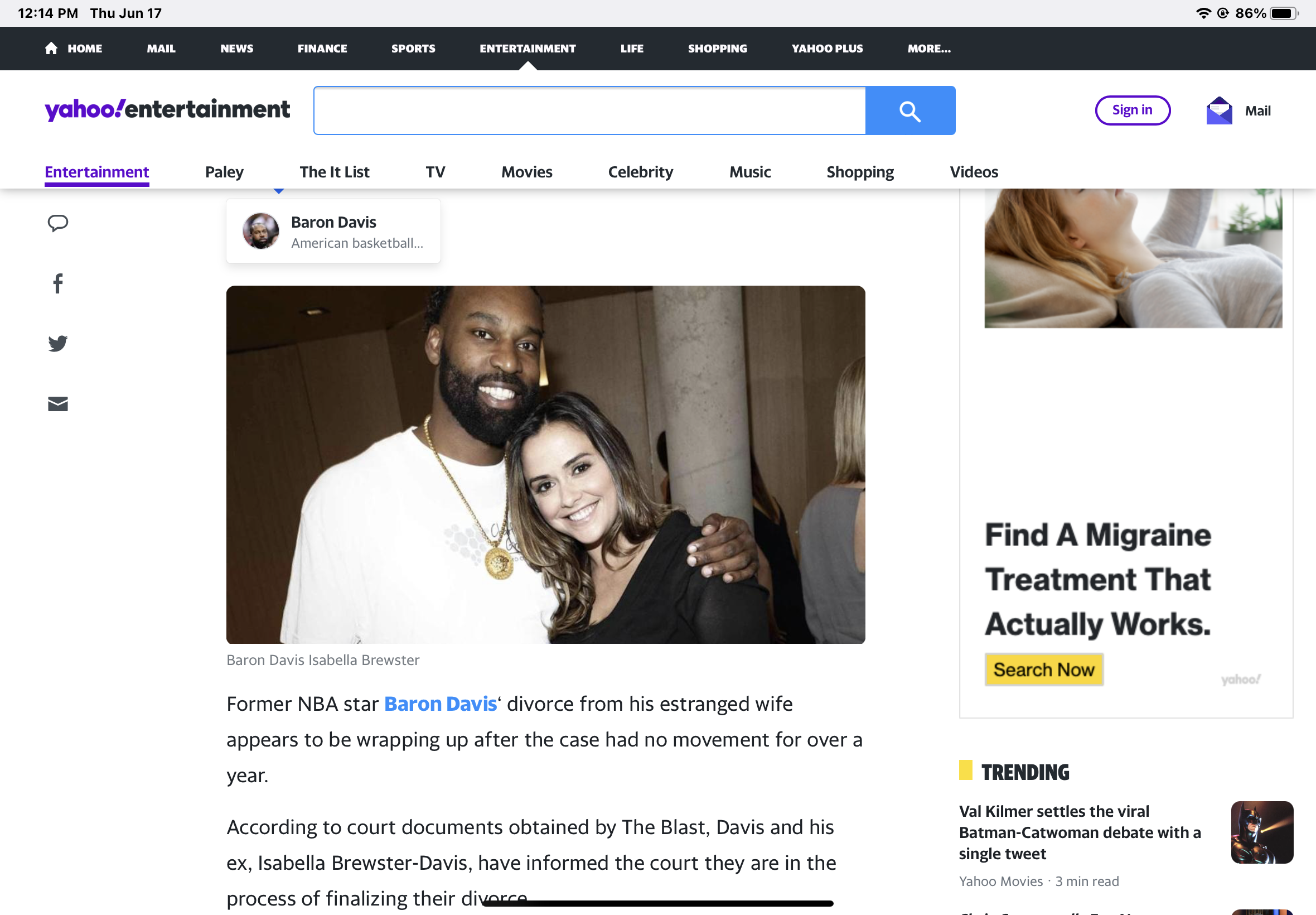Image resolution: width=1316 pixels, height=915 pixels.
Task: Switch to the Shopping sub-tab
Action: click(860, 172)
